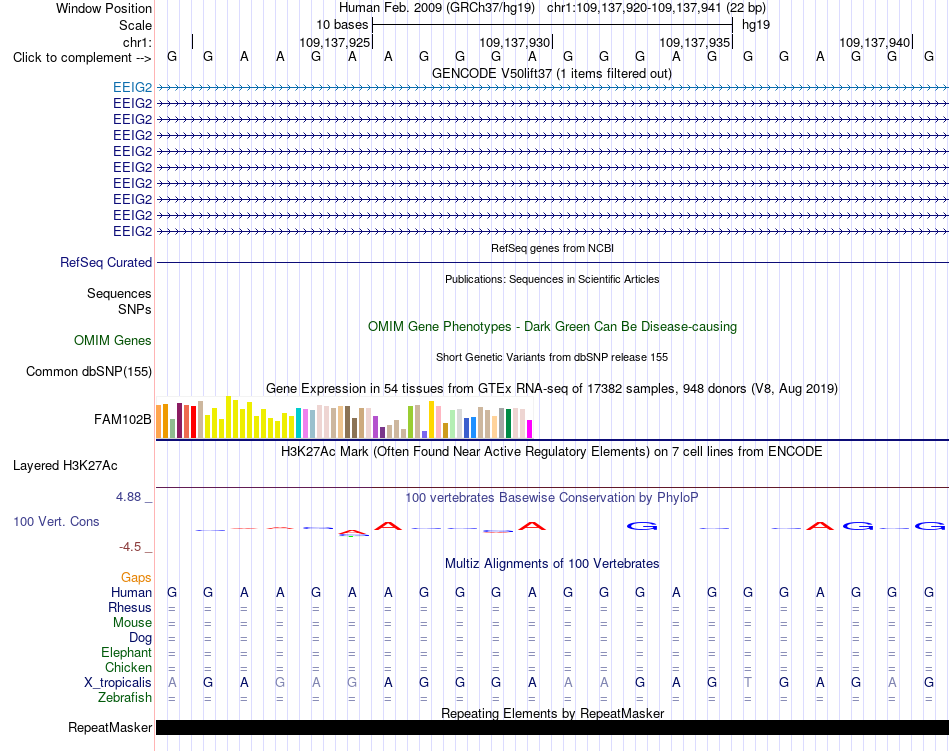Click the 100 Vert. Cons label
Screen dimensions: 950x751
pos(56,521)
